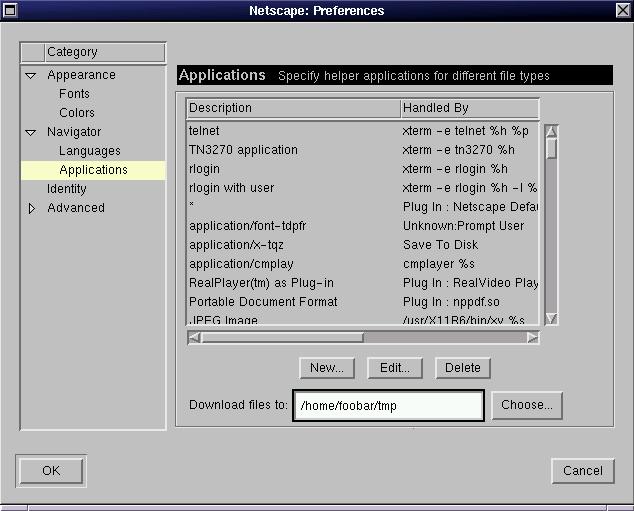
Task: Click the Handled By column header
Action: click(470, 108)
